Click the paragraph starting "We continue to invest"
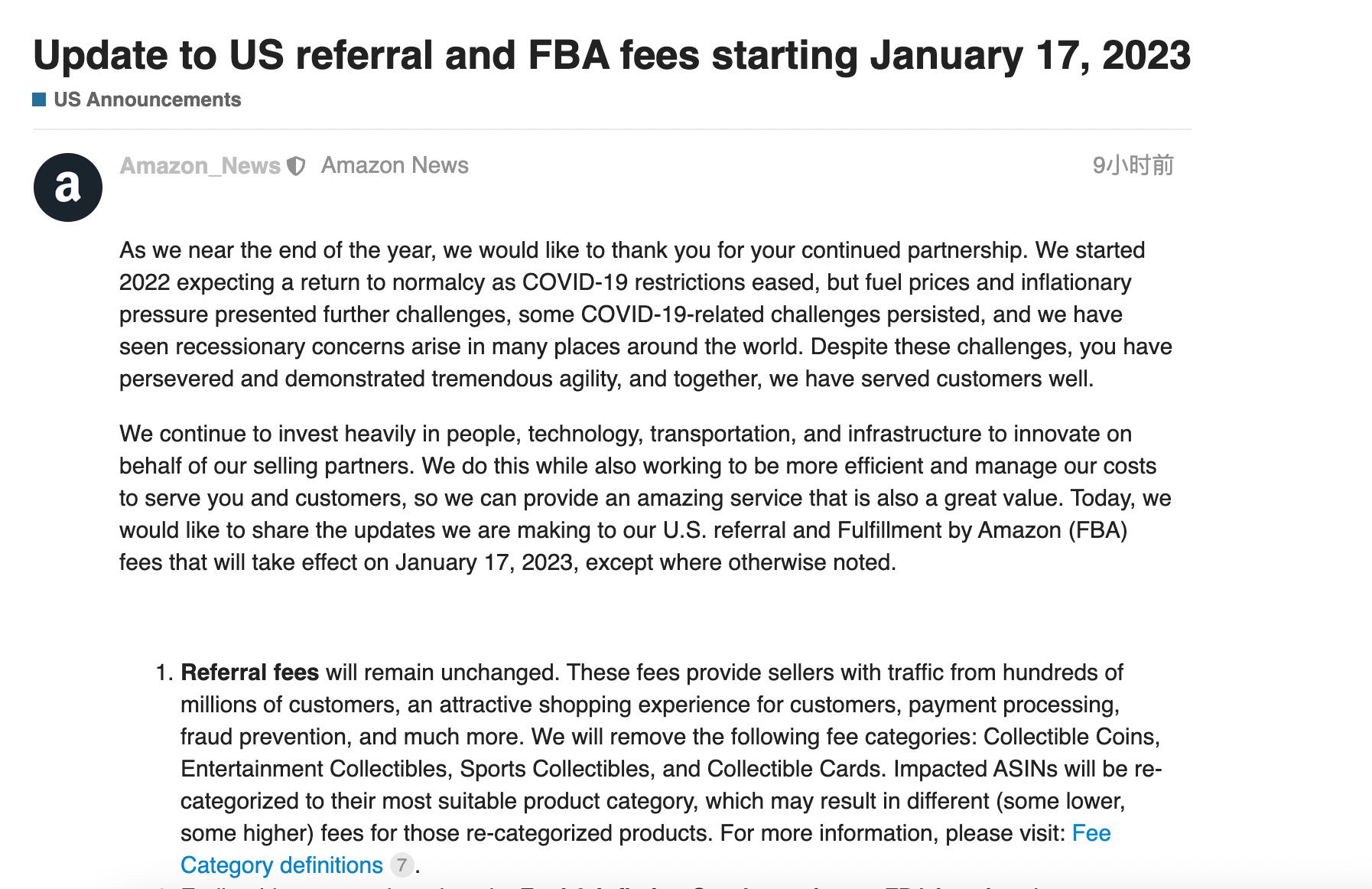Viewport: 1372px width, 889px height. [x=645, y=498]
